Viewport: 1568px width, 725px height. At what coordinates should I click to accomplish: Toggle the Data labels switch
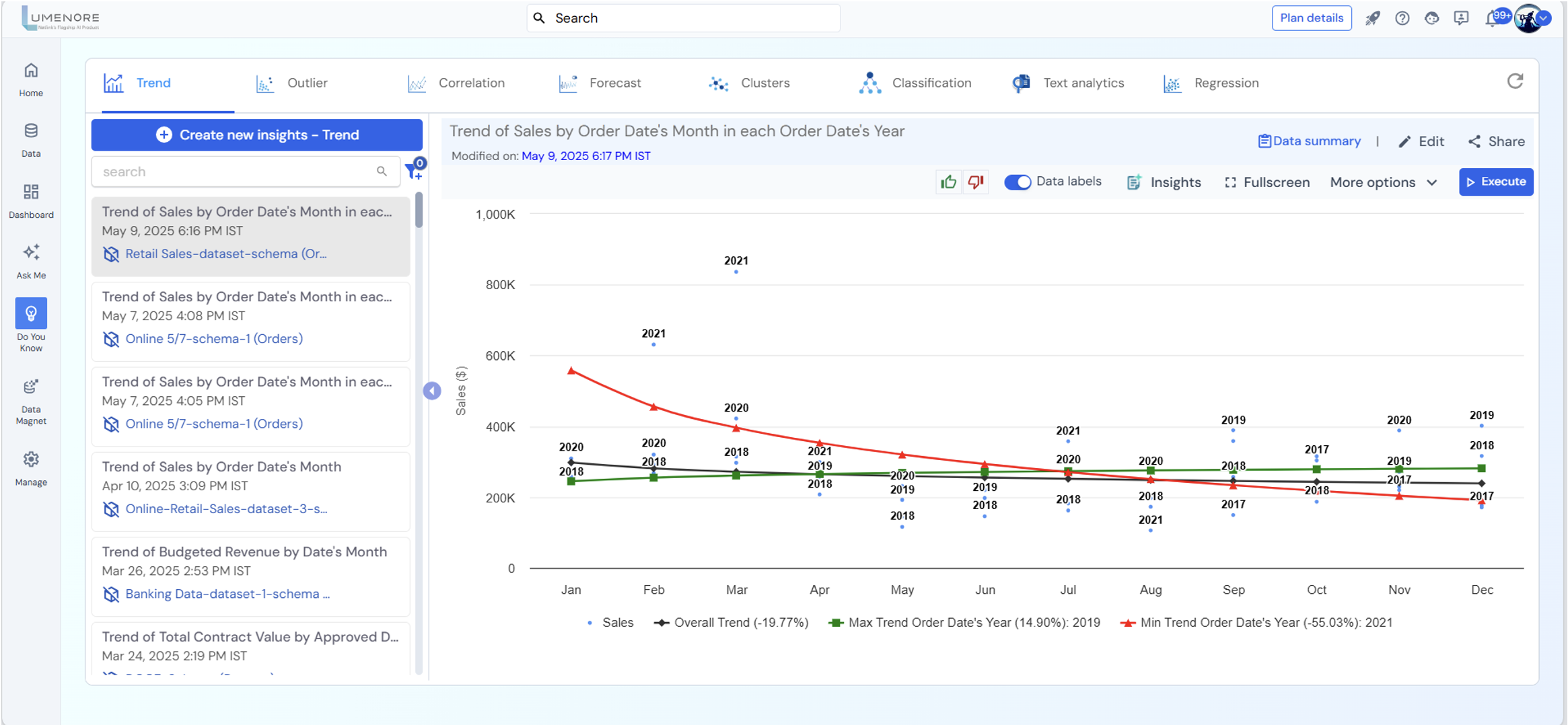click(x=1017, y=182)
